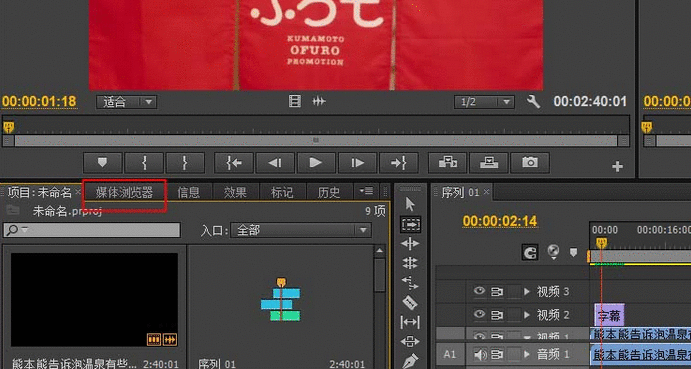Click the Mark Out button

point(185,163)
